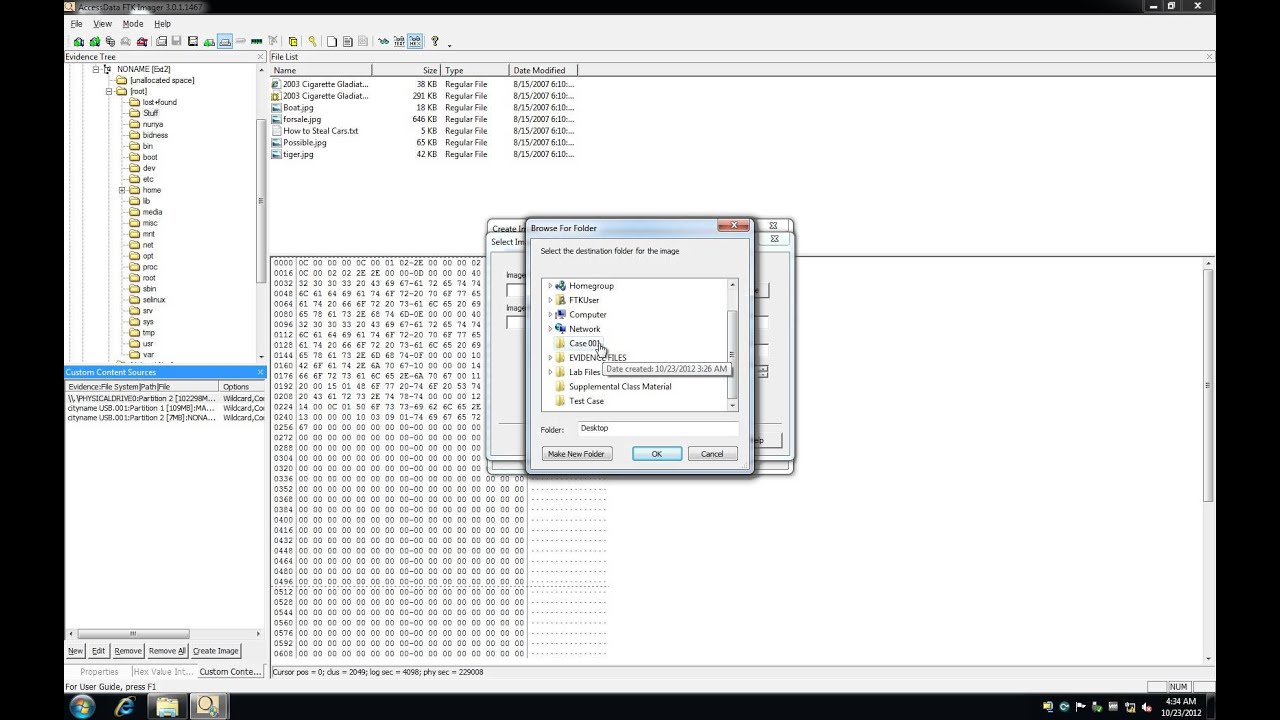Switch viewer to TEXT mode icon

[x=399, y=42]
